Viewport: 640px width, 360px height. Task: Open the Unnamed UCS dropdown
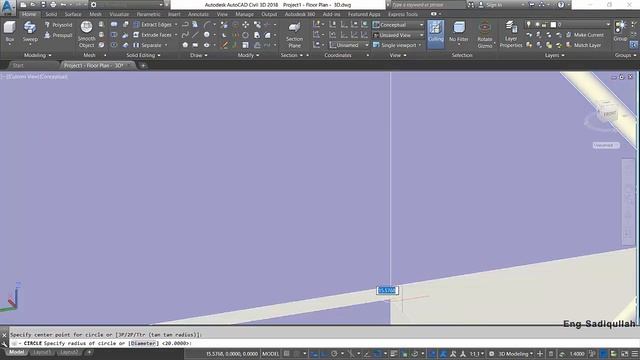pyautogui.click(x=349, y=45)
